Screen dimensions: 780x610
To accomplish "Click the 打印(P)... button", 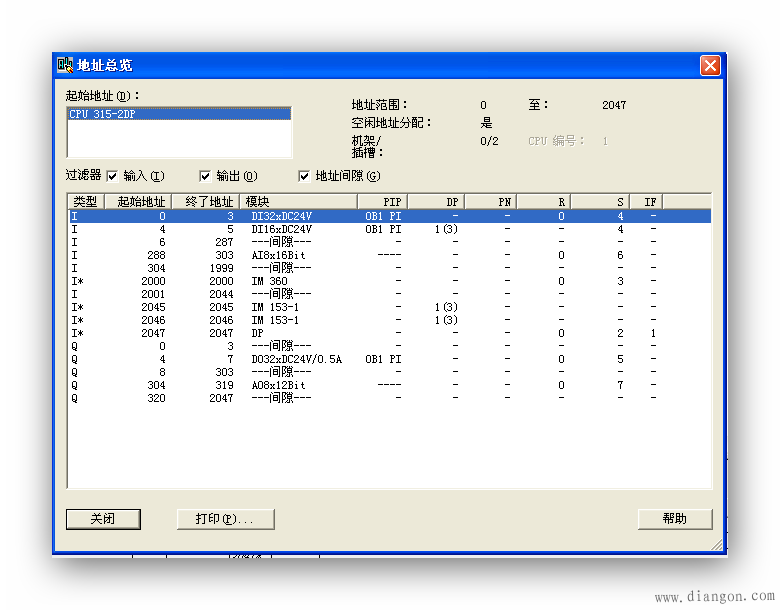I will (x=225, y=519).
